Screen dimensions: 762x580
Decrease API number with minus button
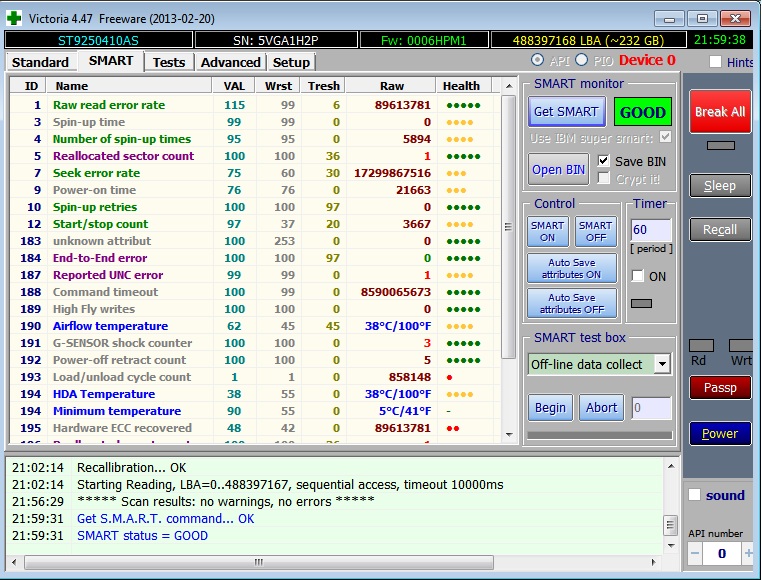click(695, 553)
